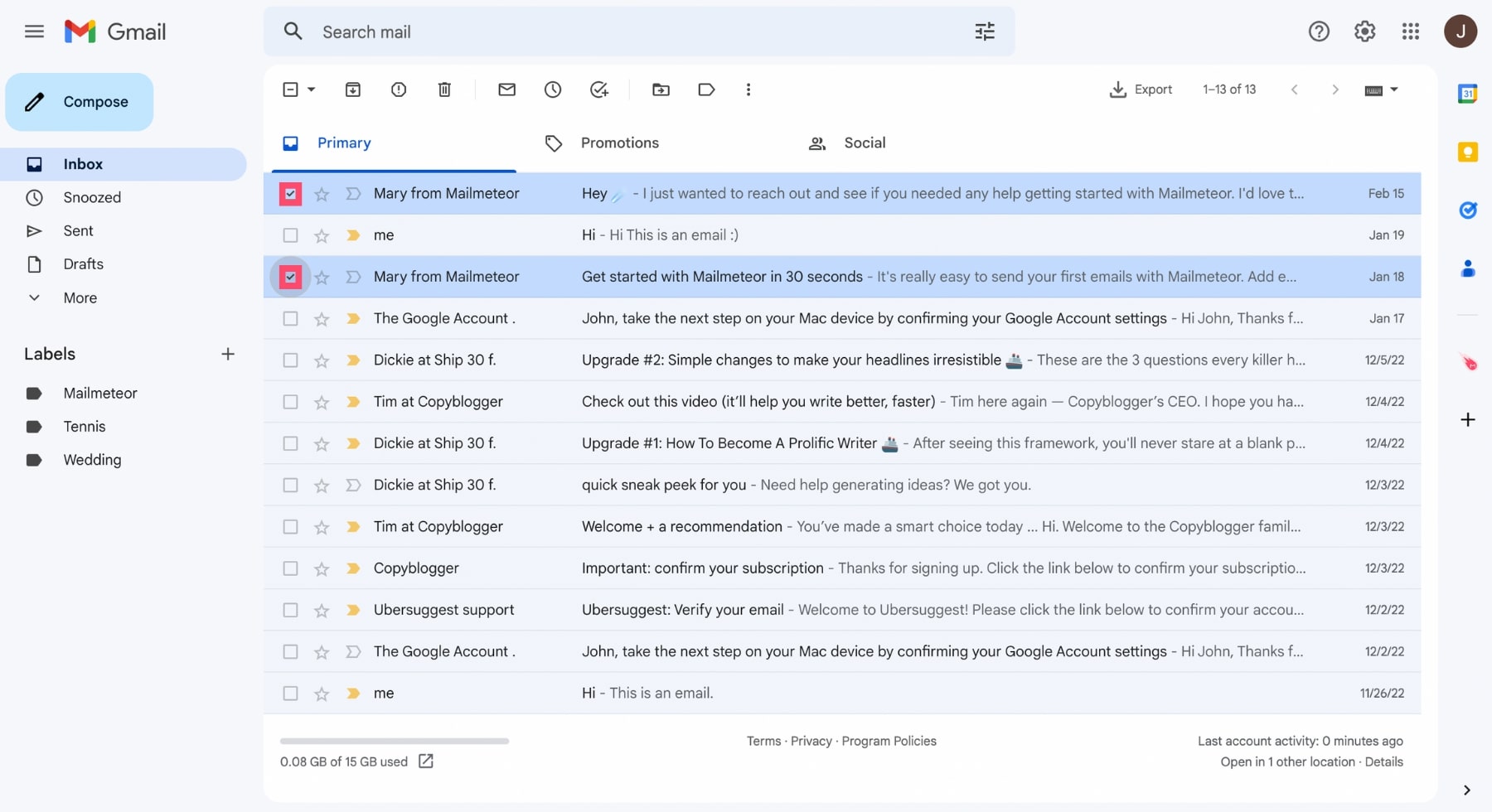This screenshot has height=812, width=1492.
Task: Click the Export button
Action: pyautogui.click(x=1141, y=89)
